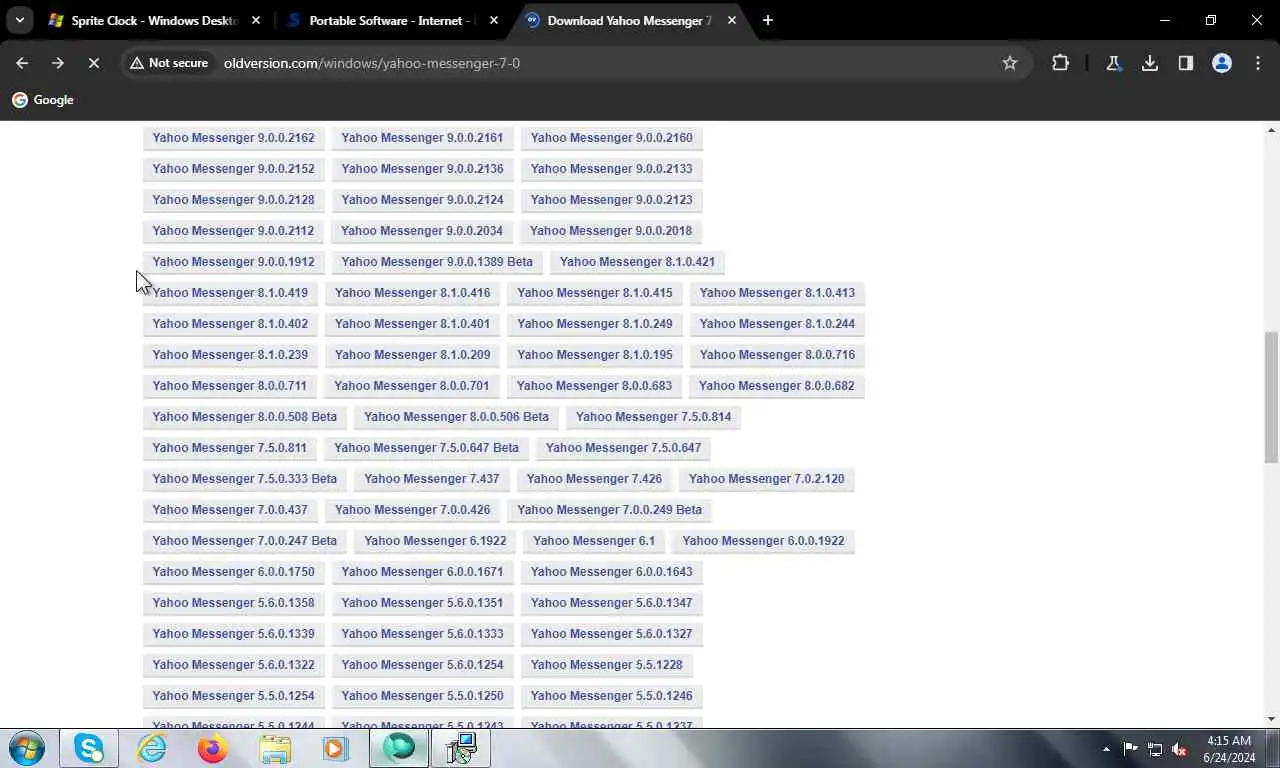Open Yahoo Messenger 9.0.0.2136 link

click(422, 169)
